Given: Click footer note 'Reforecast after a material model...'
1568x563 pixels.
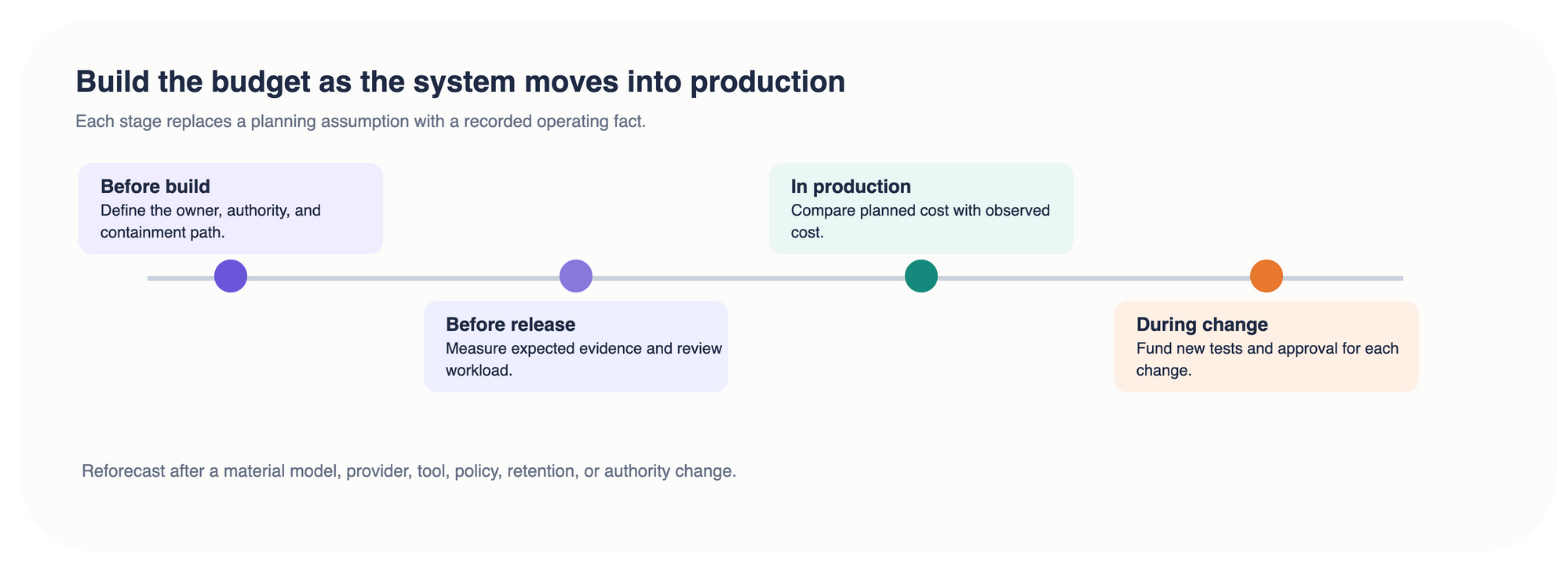Looking at the screenshot, I should point(409,471).
